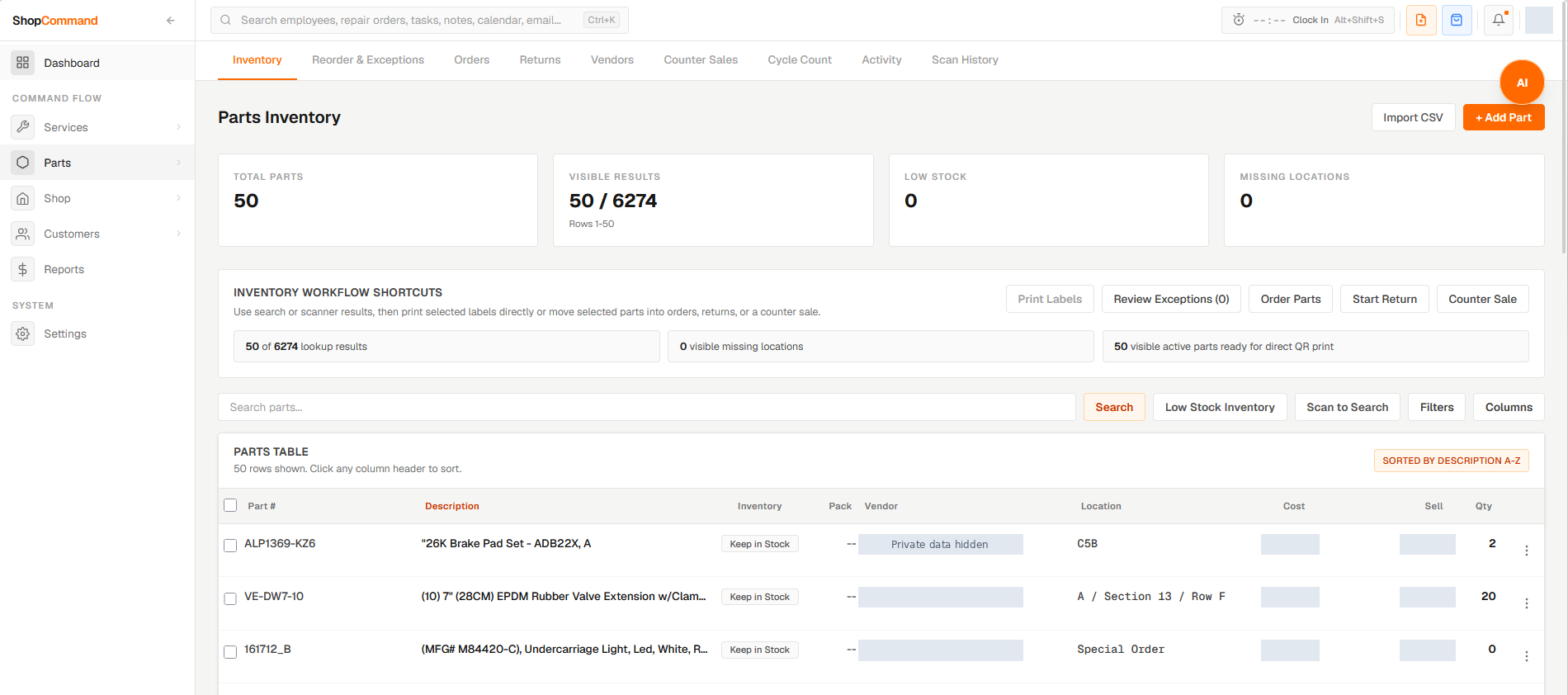Image resolution: width=1568 pixels, height=695 pixels.
Task: Click the Parts hexagon icon
Action: pyautogui.click(x=23, y=163)
